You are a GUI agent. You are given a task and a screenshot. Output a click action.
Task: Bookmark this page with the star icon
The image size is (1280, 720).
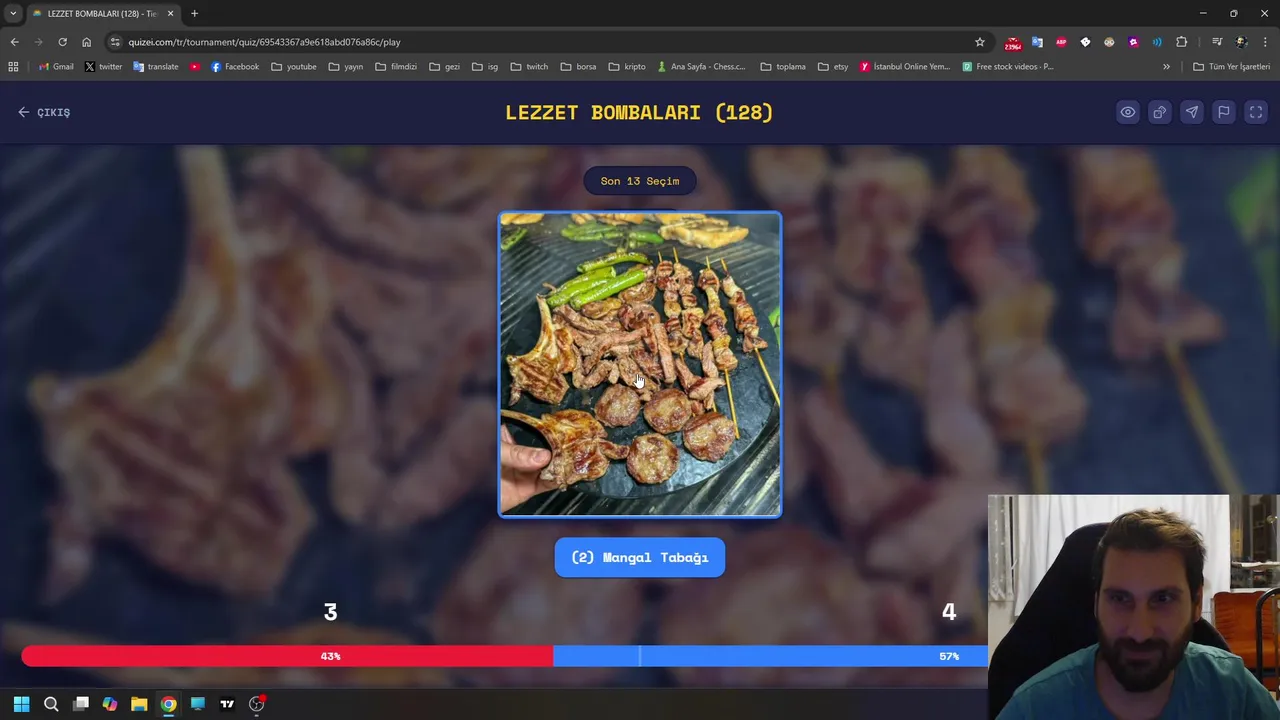pyautogui.click(x=980, y=42)
